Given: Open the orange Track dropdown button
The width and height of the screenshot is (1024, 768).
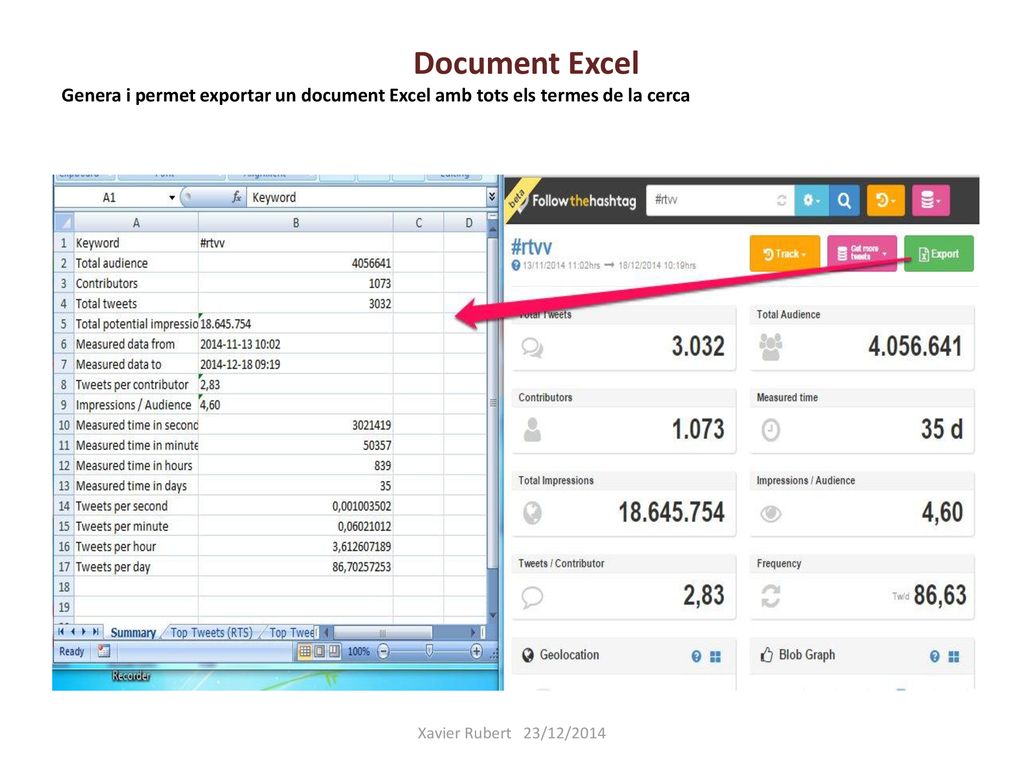Looking at the screenshot, I should click(x=785, y=253).
